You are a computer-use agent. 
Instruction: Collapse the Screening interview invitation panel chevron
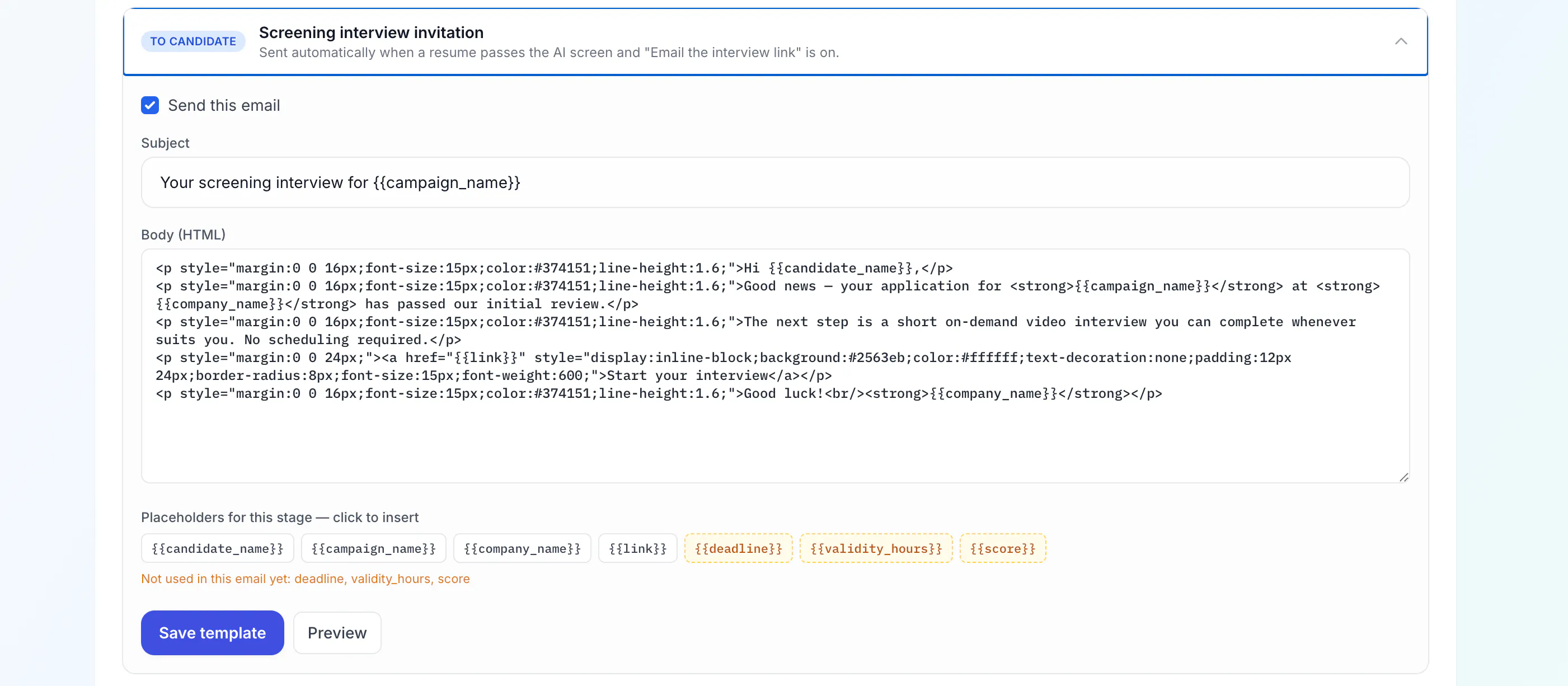pyautogui.click(x=1401, y=41)
